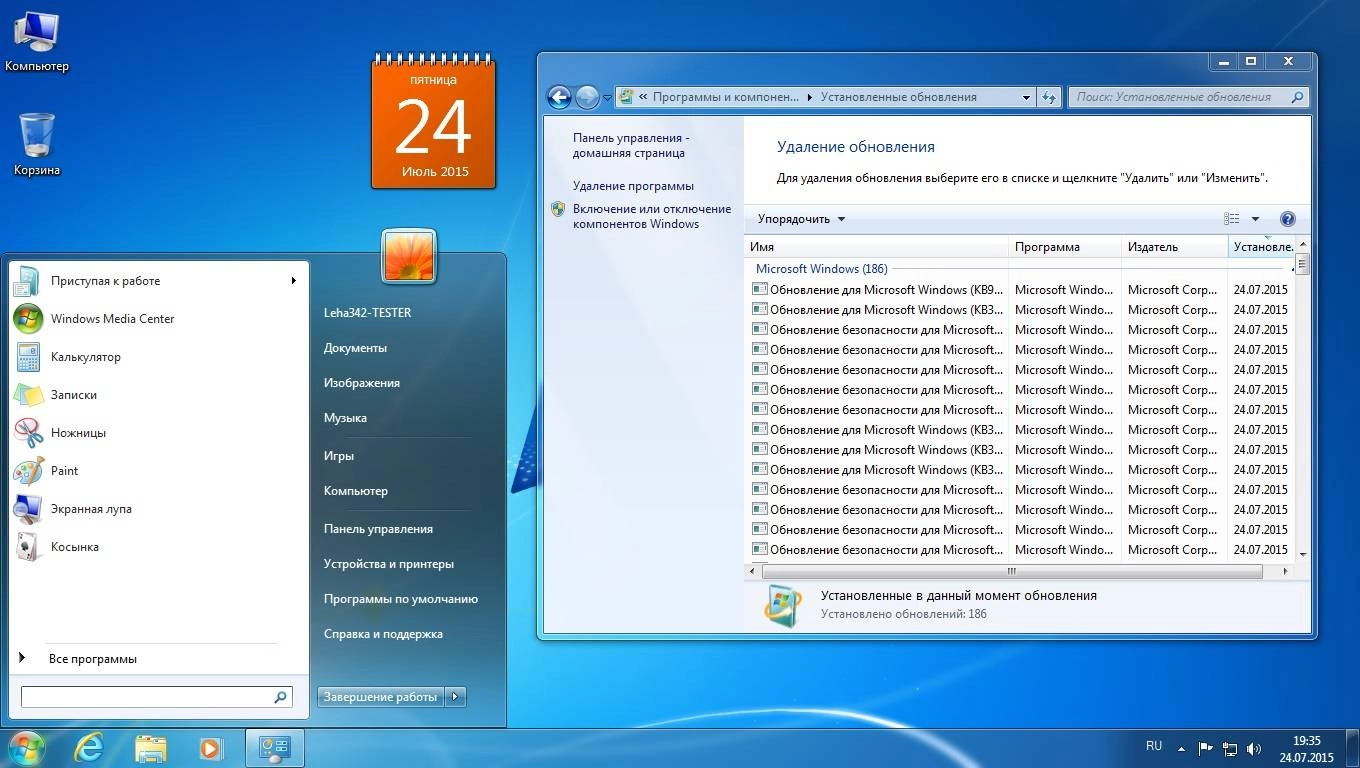This screenshot has height=768, width=1360.
Task: Launch Windows Media Player from taskbar
Action: pyautogui.click(x=210, y=748)
